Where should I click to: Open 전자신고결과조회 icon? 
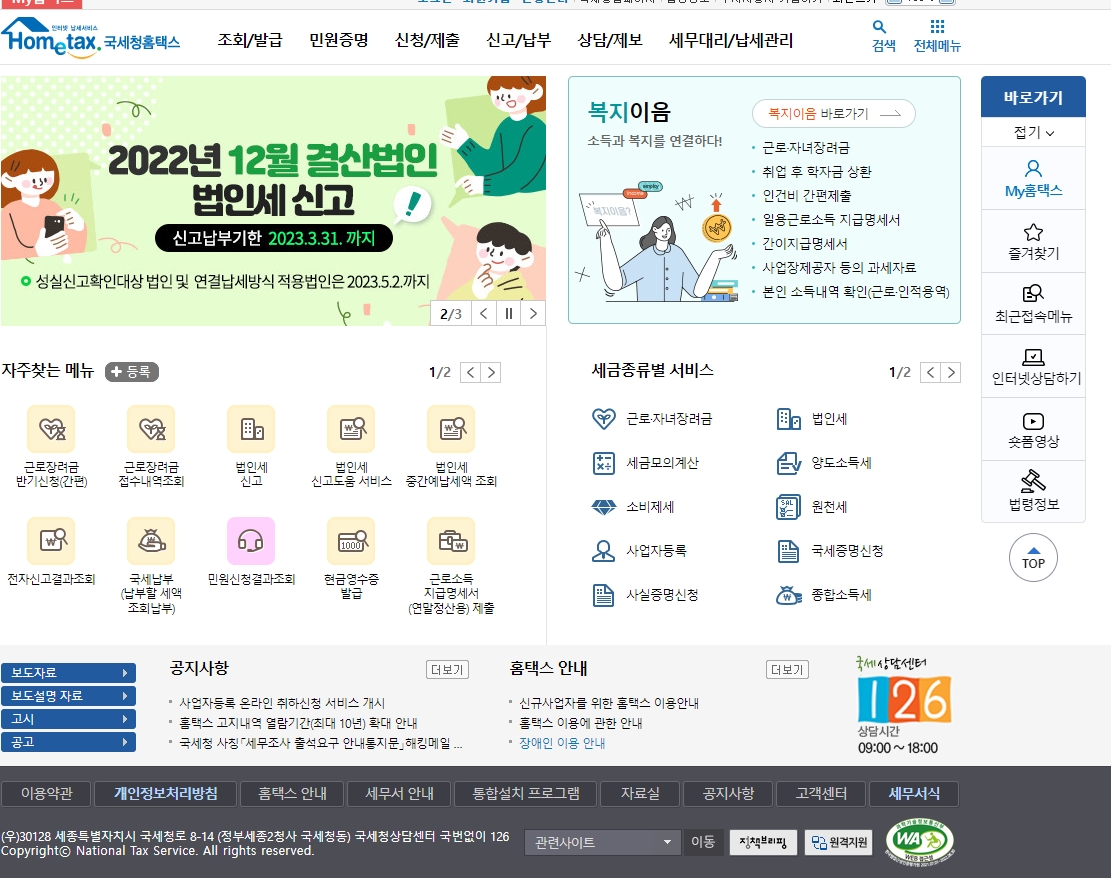(x=51, y=541)
